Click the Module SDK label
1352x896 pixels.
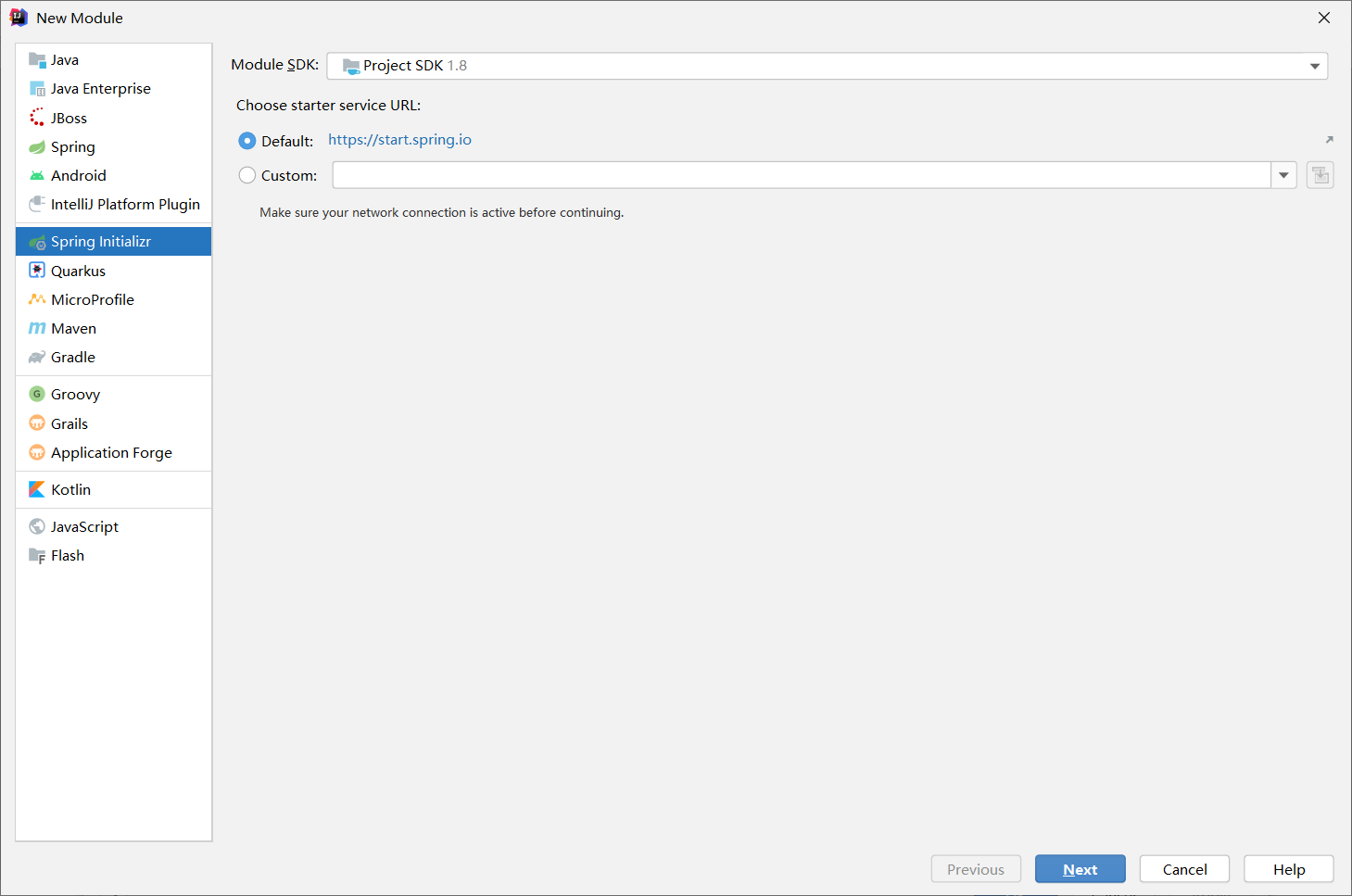(274, 65)
